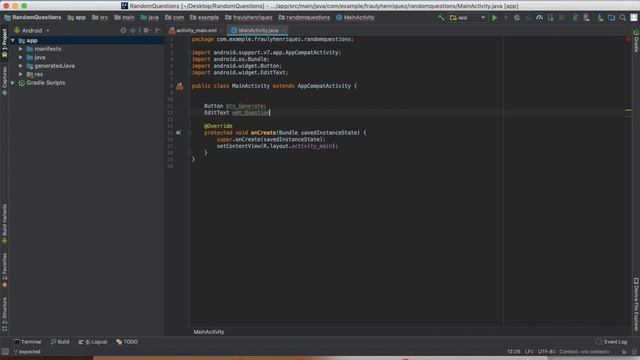Click the randomquestions breadcrumb

[304, 18]
